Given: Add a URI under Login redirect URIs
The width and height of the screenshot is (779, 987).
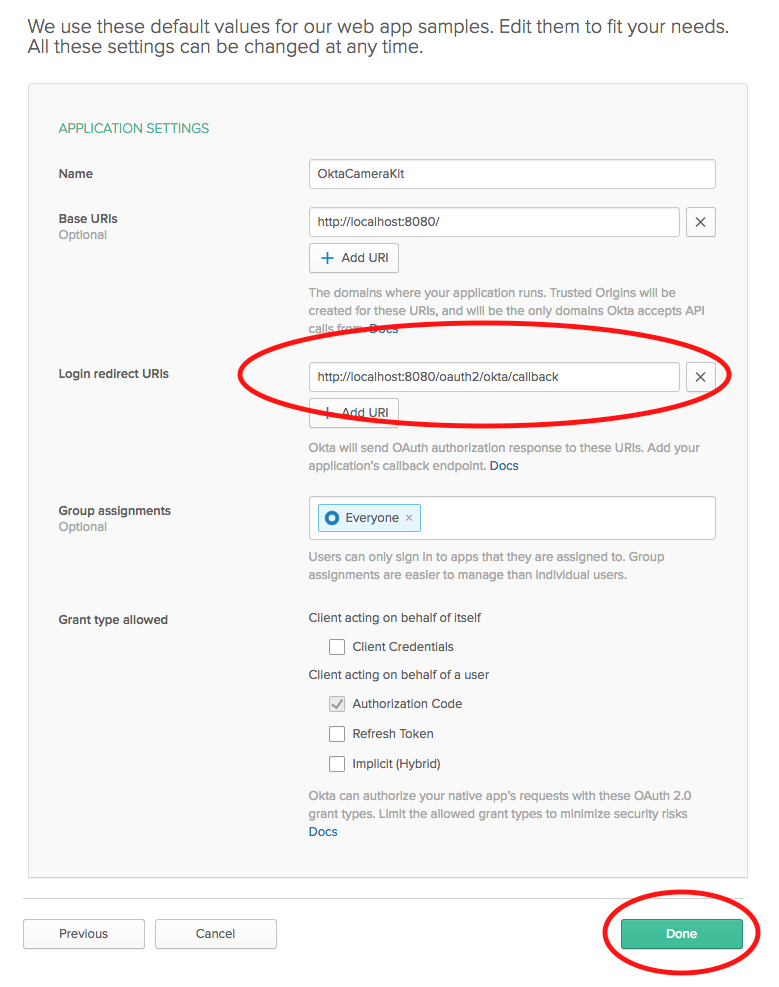Looking at the screenshot, I should coord(354,412).
